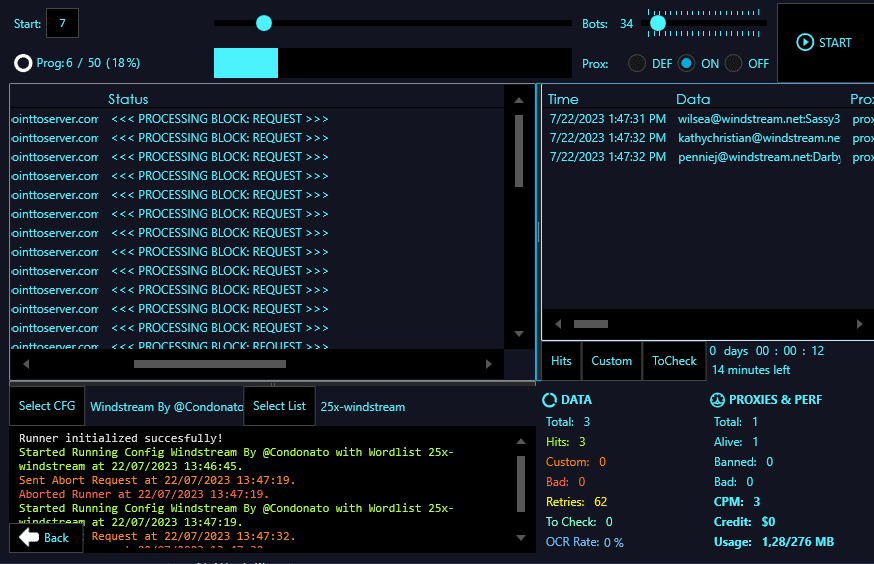Screen dimensions: 874x564
Task: Open the ToCheck tab
Action: (x=674, y=361)
